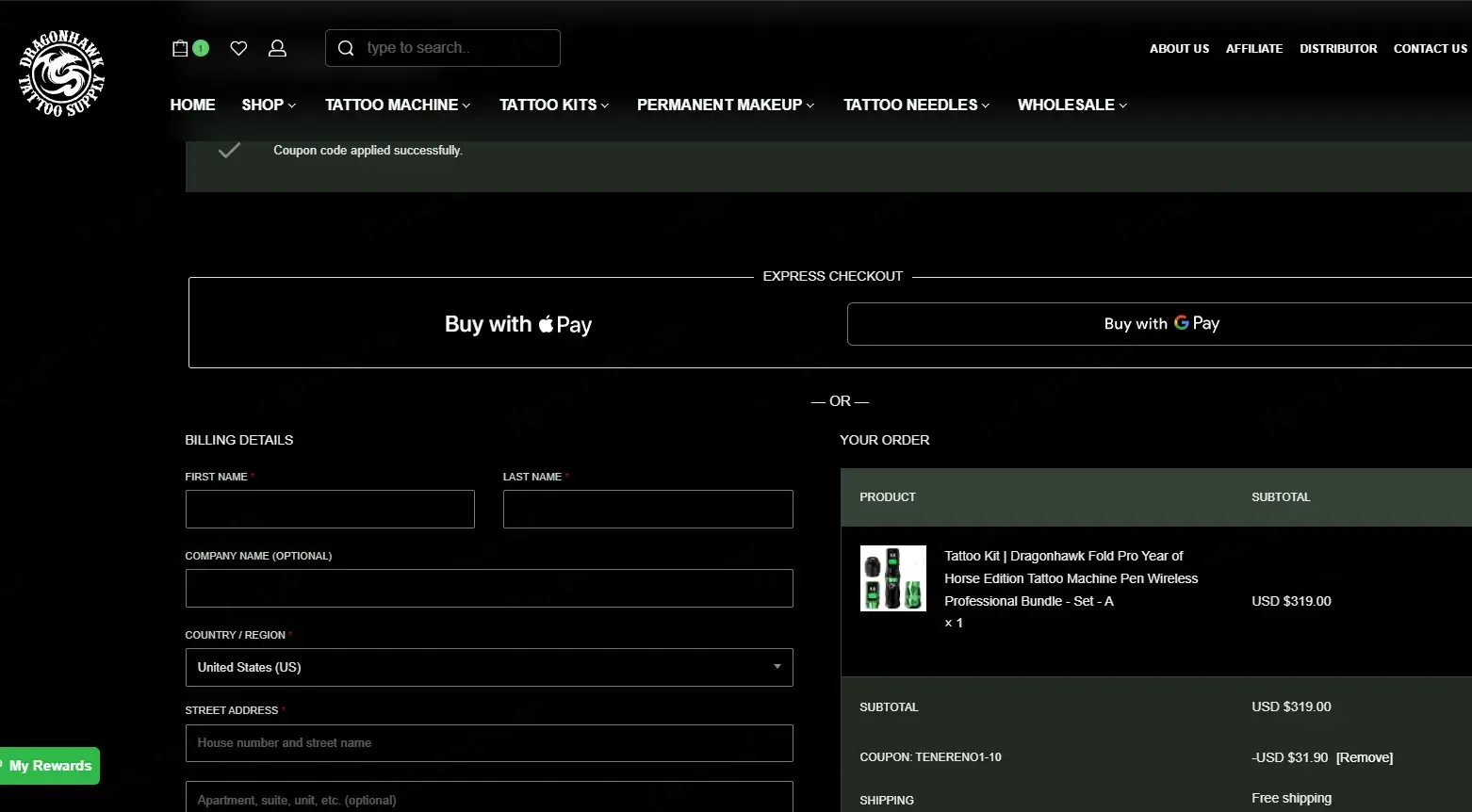
Task: Pay using Buy with Apple Pay
Action: point(518,324)
